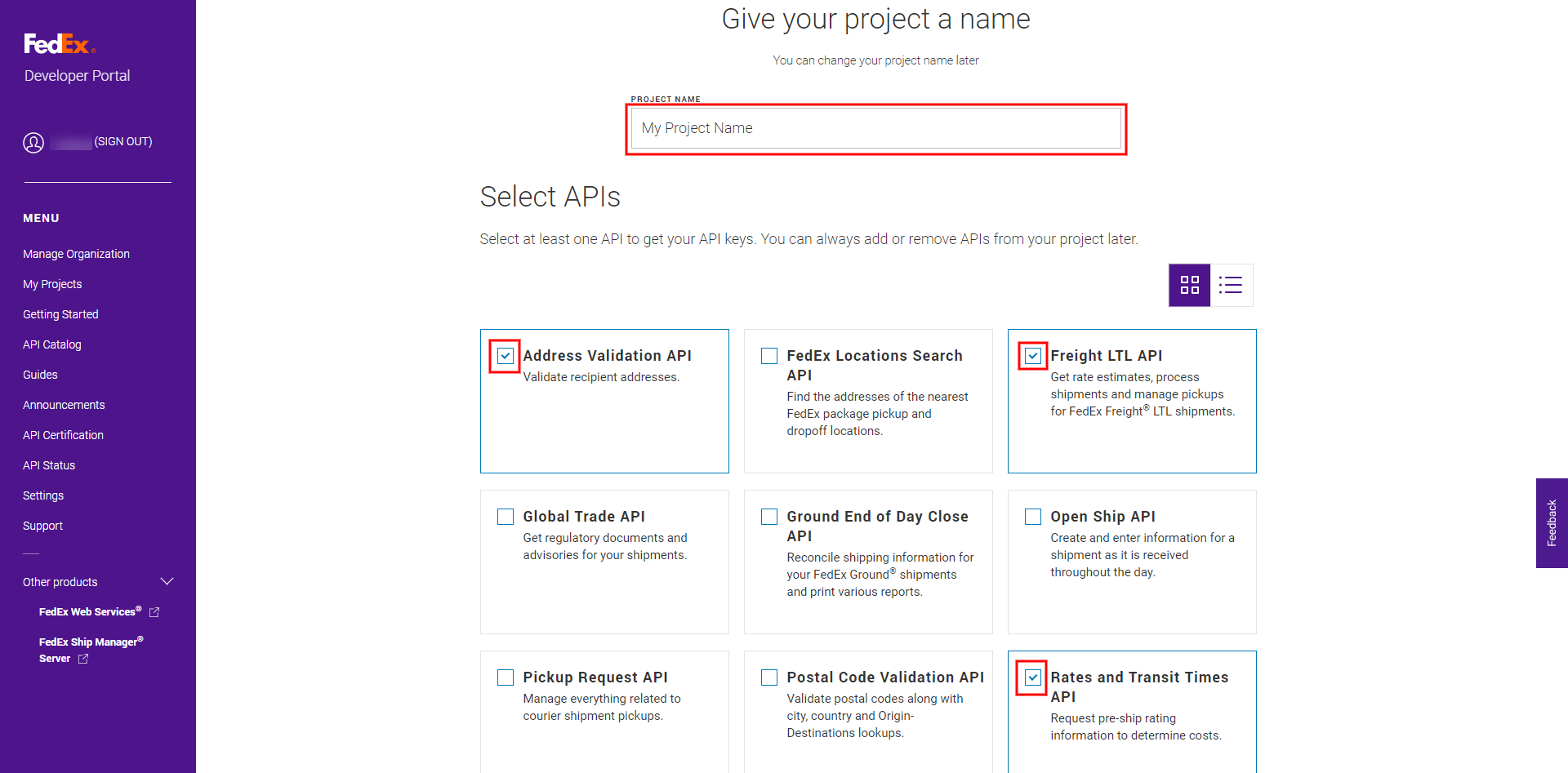
Task: Open the Feedback side tab
Action: [1552, 523]
